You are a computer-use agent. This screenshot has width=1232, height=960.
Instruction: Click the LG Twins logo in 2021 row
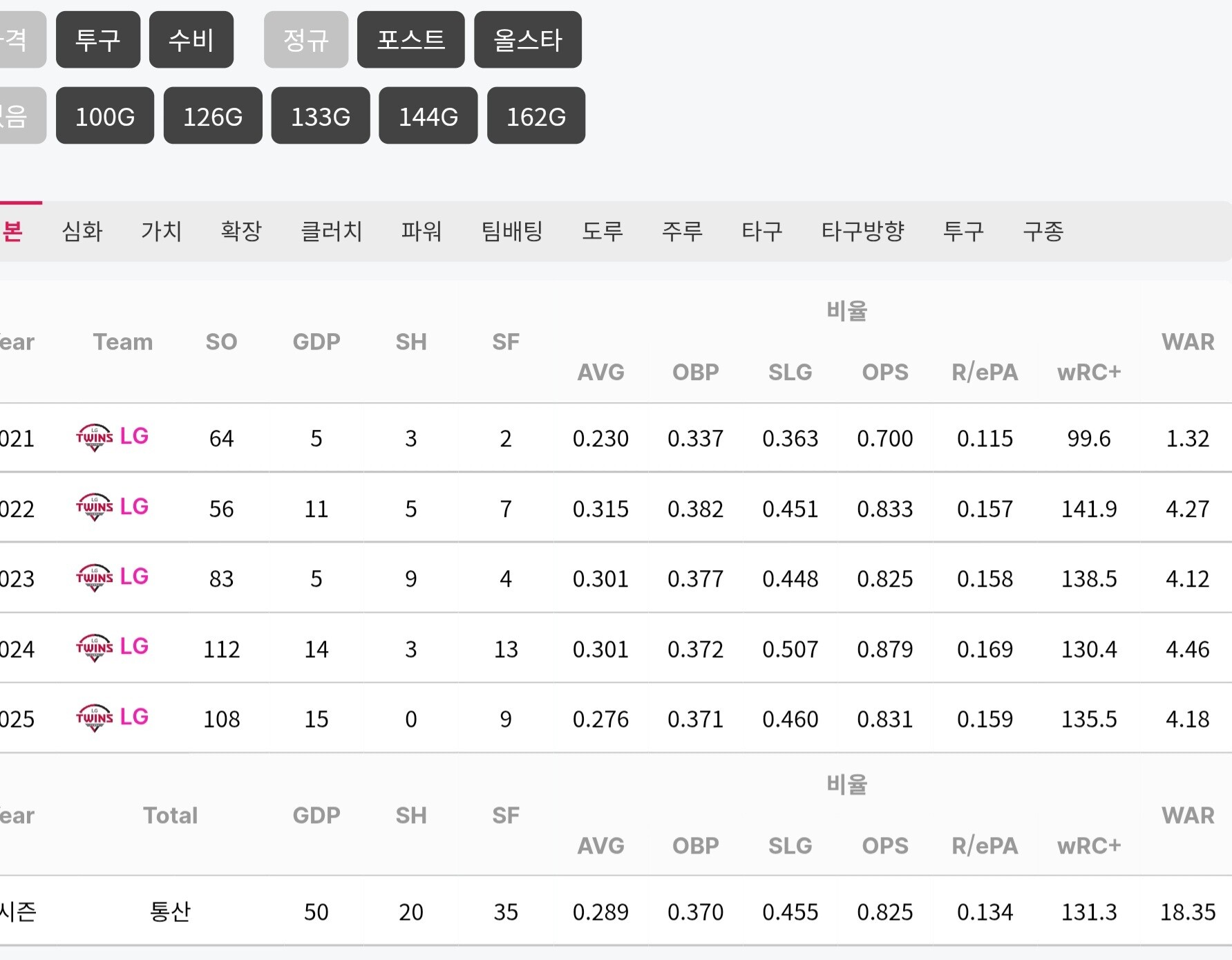point(95,437)
